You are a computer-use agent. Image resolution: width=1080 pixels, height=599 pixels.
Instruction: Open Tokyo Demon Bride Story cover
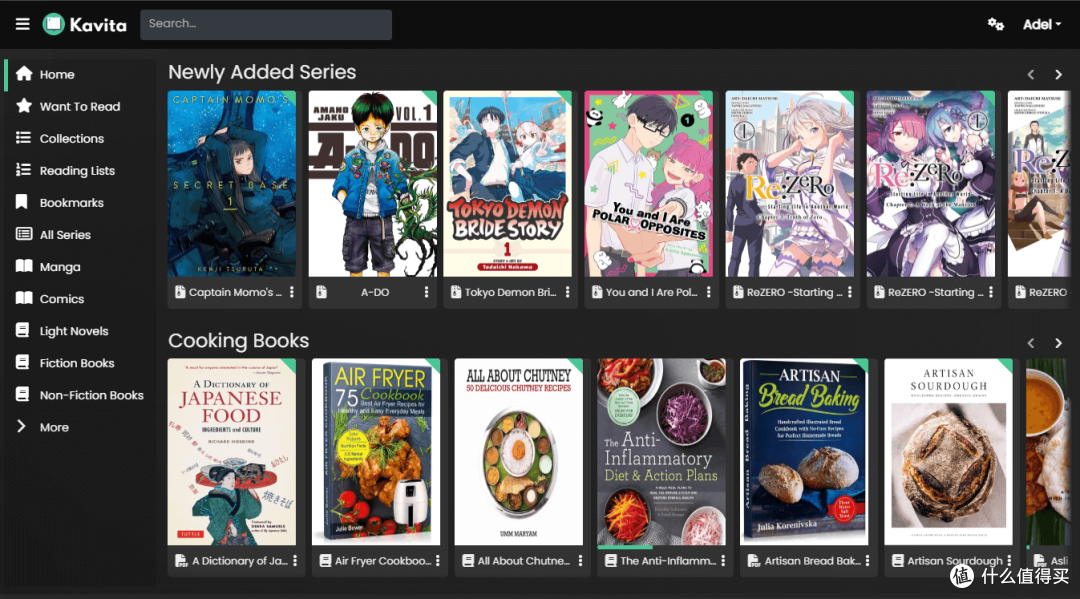tap(507, 184)
